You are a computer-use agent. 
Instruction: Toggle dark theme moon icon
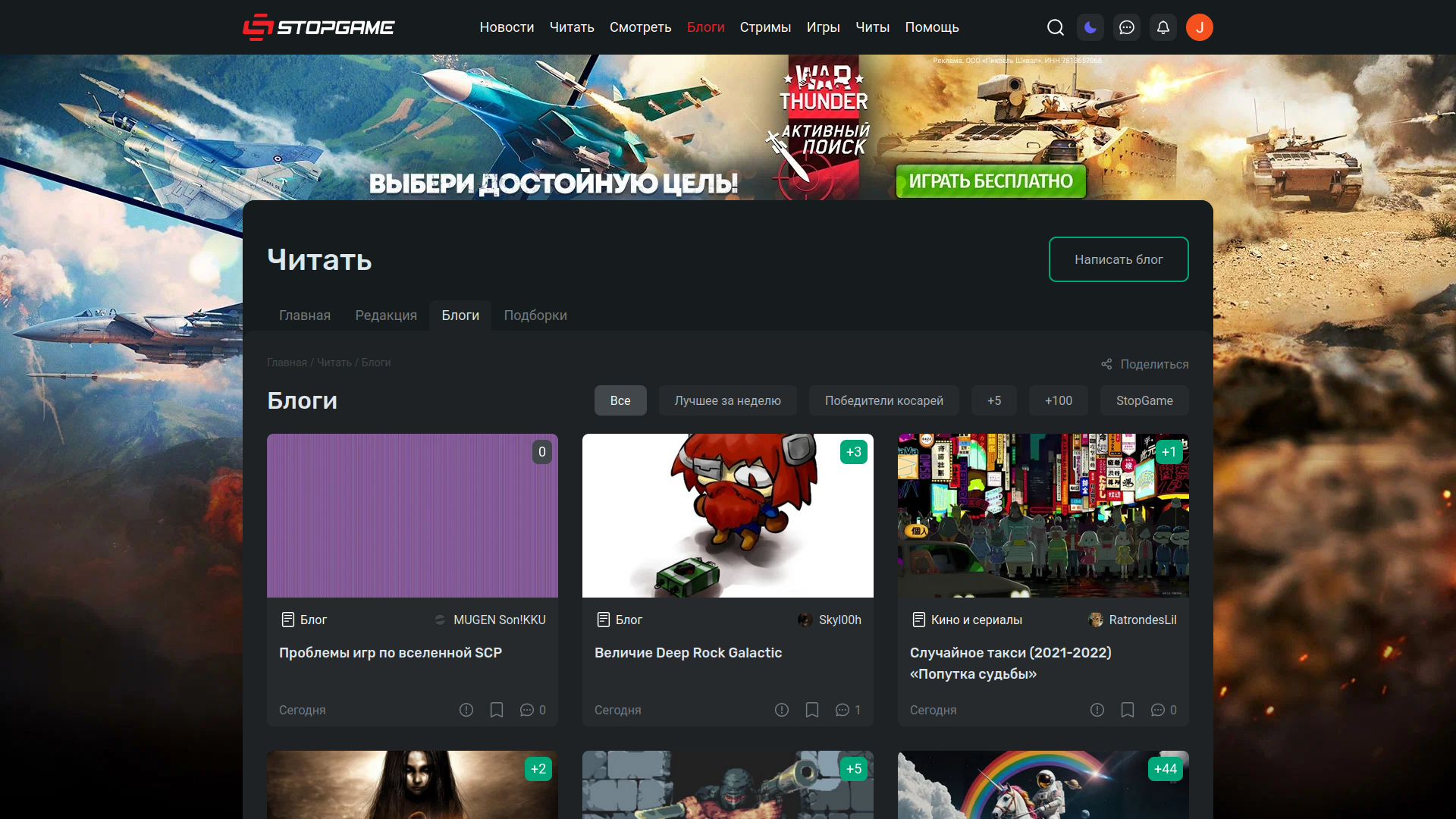[1090, 27]
